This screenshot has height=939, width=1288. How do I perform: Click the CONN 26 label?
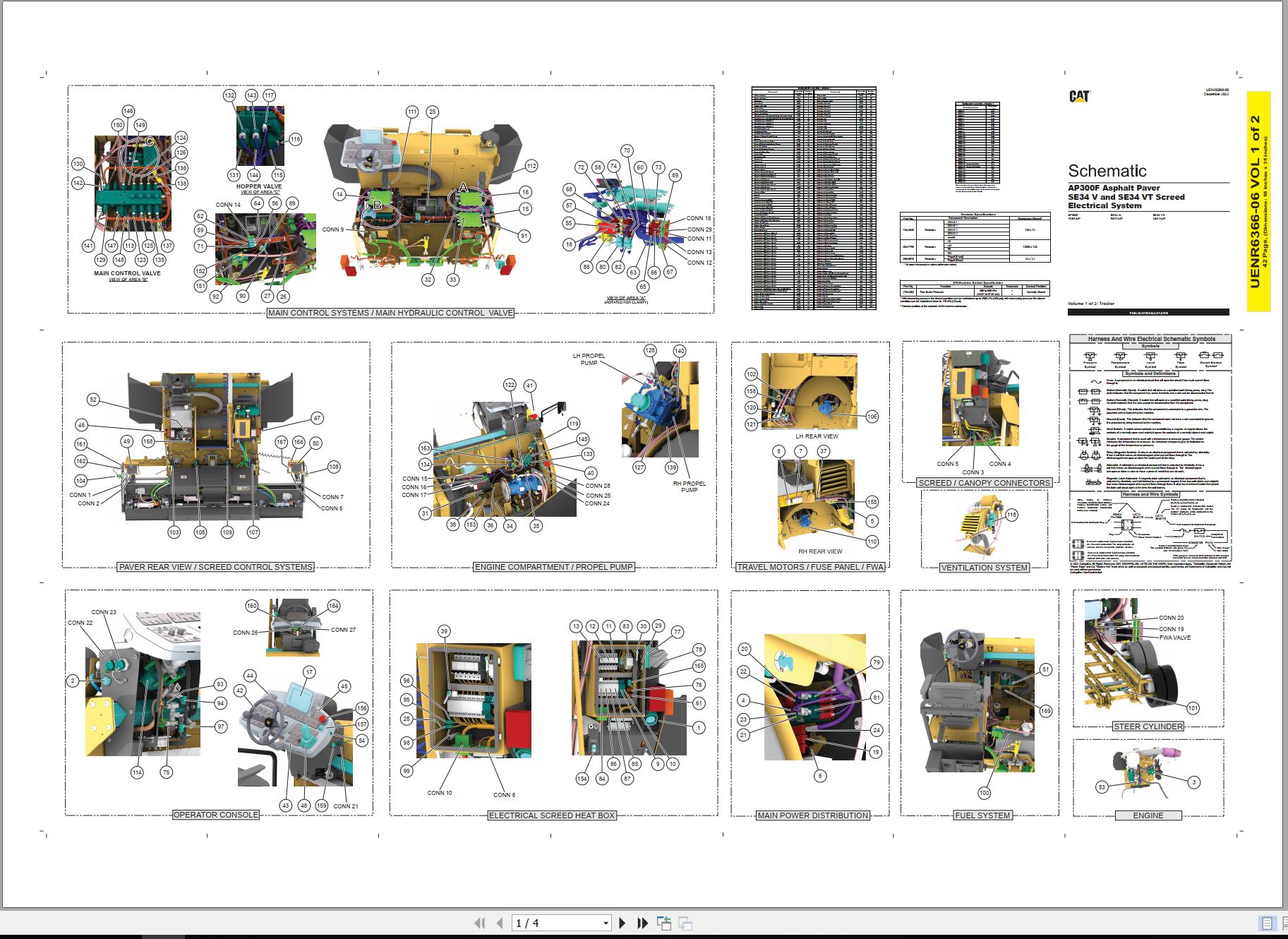click(x=246, y=633)
